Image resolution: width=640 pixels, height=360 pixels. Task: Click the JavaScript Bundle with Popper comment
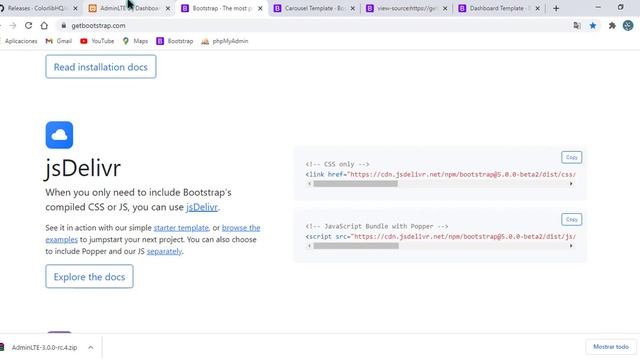coord(377,226)
